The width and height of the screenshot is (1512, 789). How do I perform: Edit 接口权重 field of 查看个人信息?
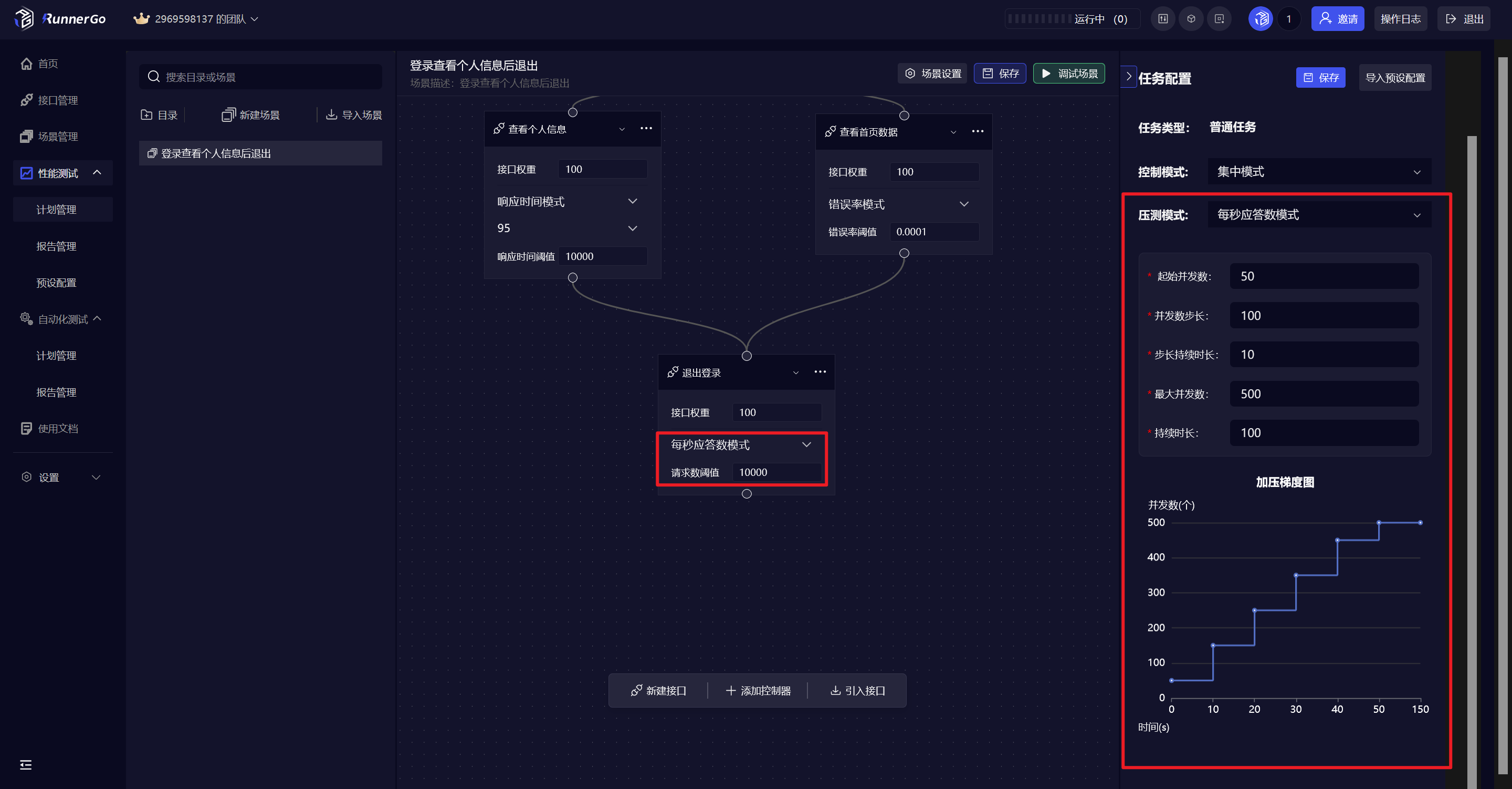pos(603,169)
